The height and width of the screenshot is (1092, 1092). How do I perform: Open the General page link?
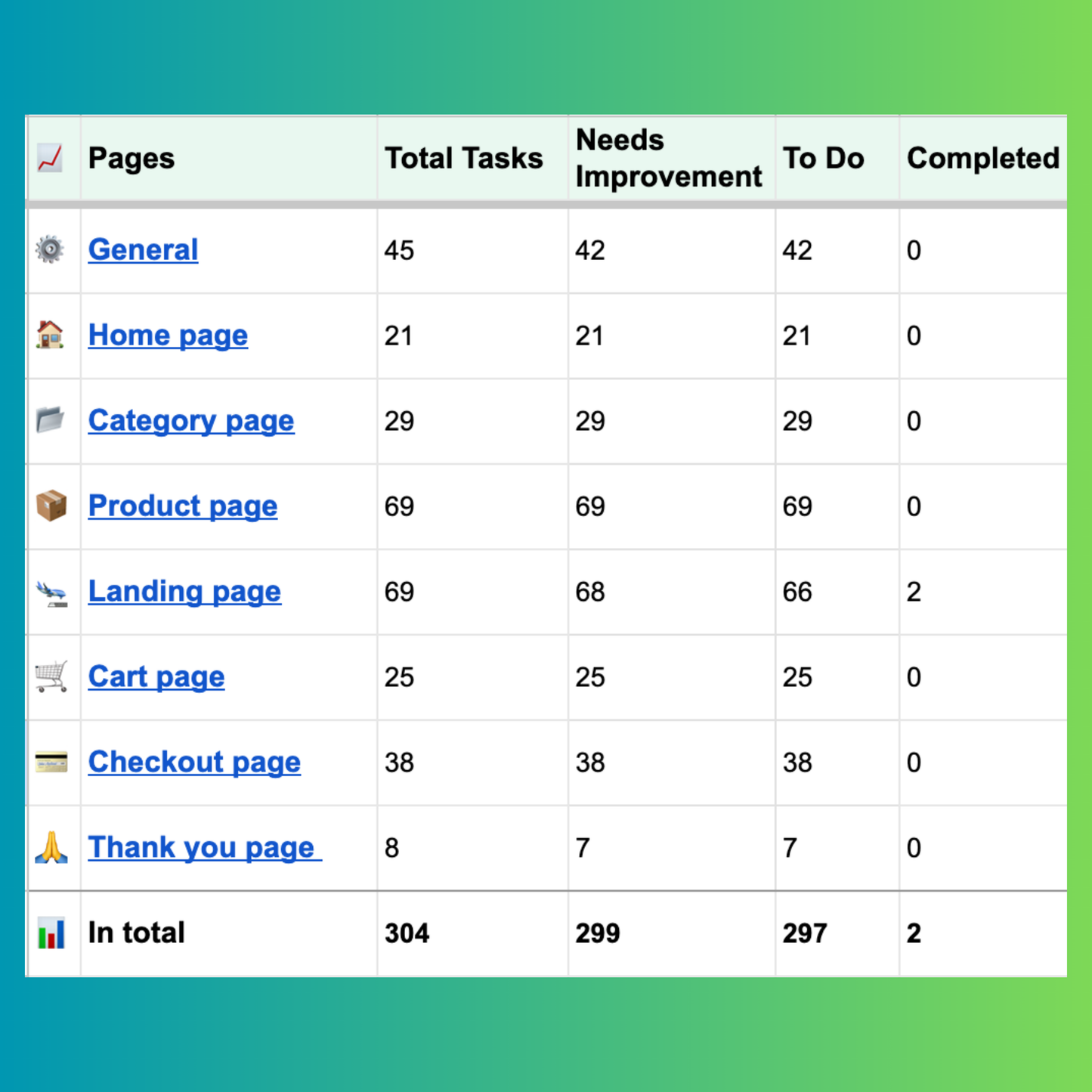coord(143,249)
